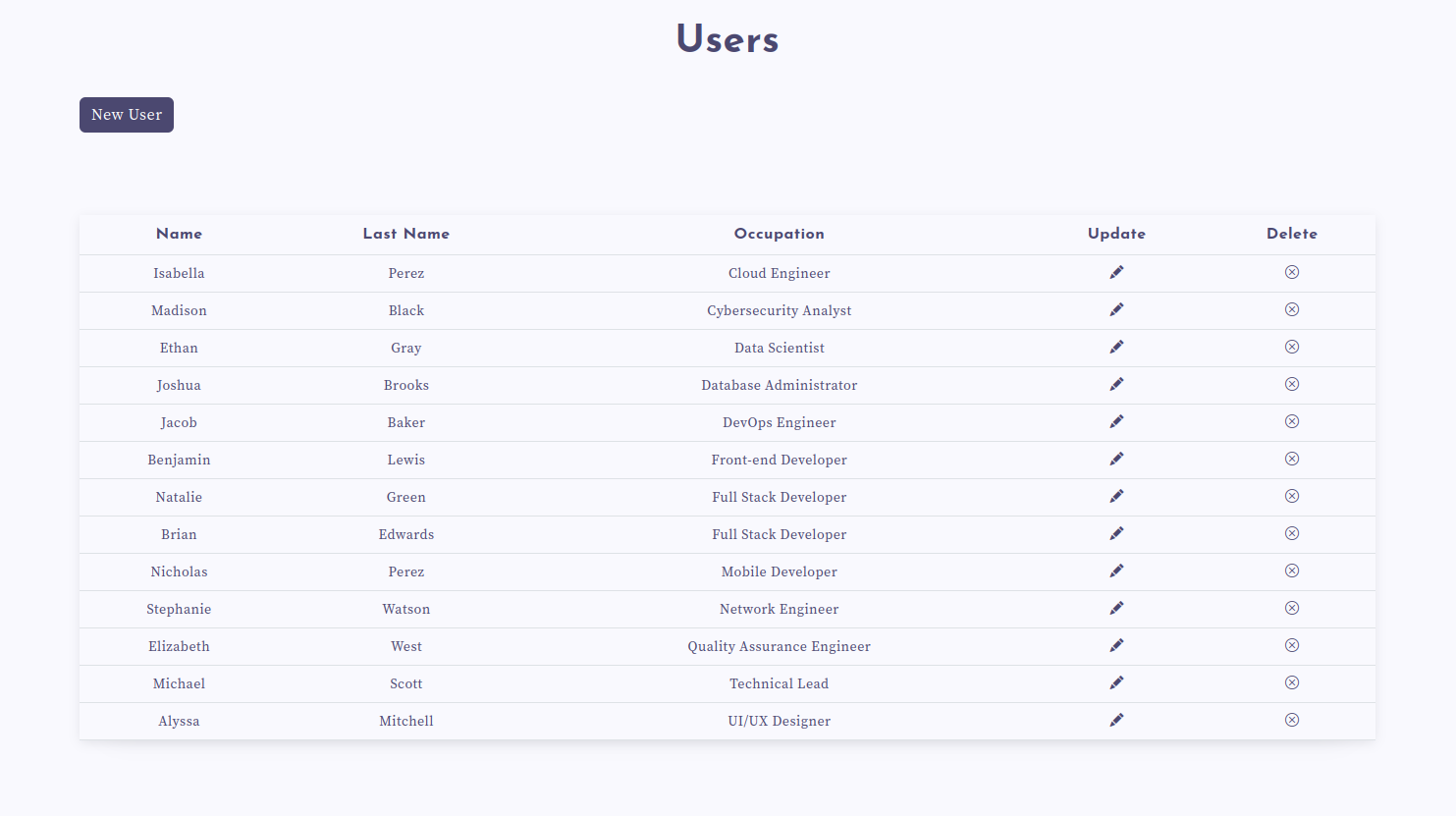This screenshot has height=816, width=1456.
Task: Open the editor for Michael Scott via pencil icon
Action: pos(1116,682)
